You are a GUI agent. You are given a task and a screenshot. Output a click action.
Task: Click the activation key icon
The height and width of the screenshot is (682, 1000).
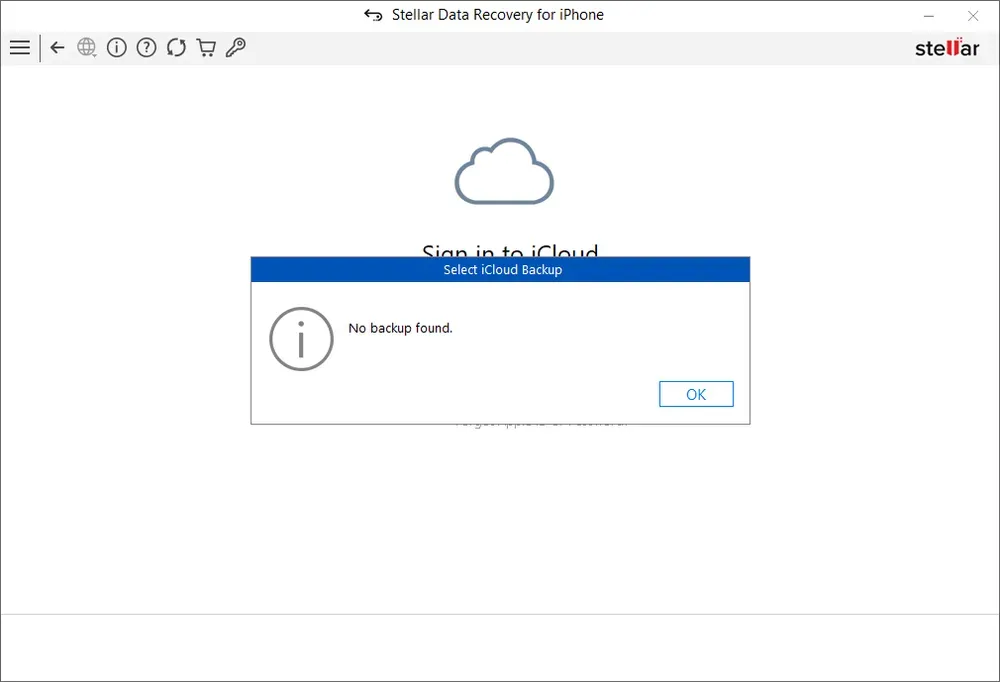[x=236, y=47]
